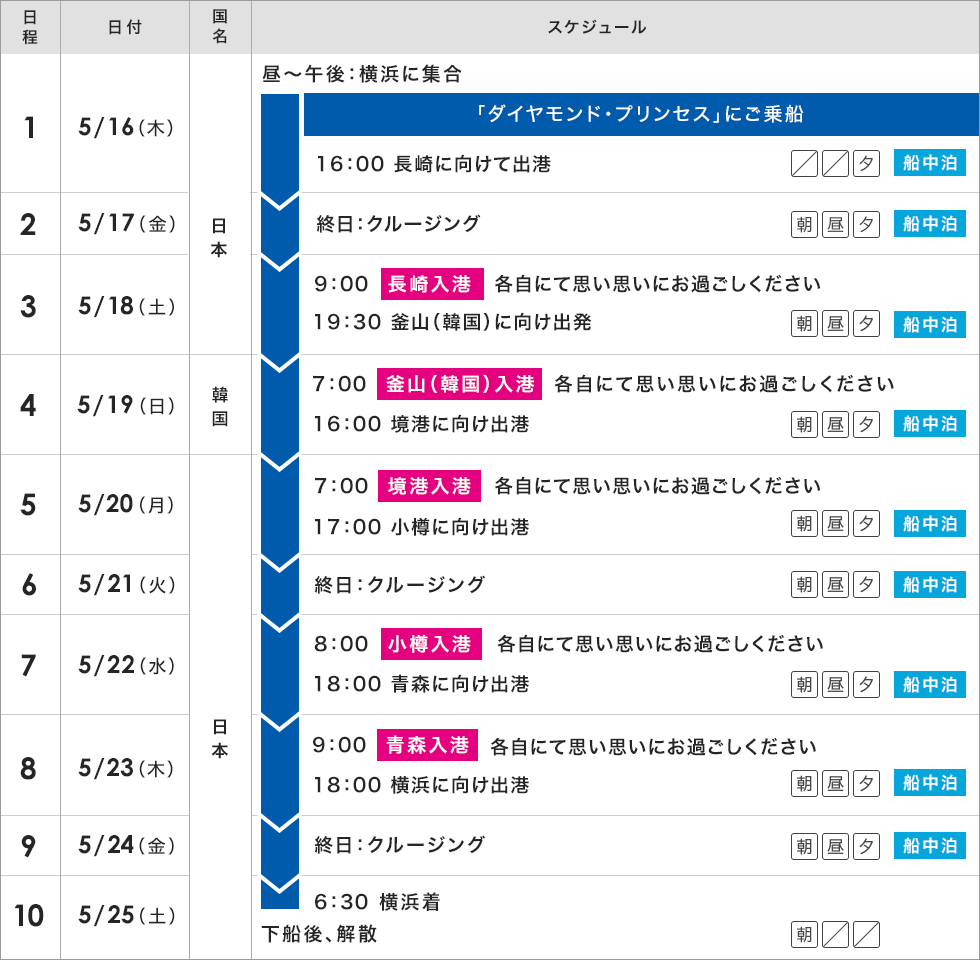Click the 夕 dinner icon on the 5/19 row
Viewport: 980px width, 960px height.
point(866,424)
